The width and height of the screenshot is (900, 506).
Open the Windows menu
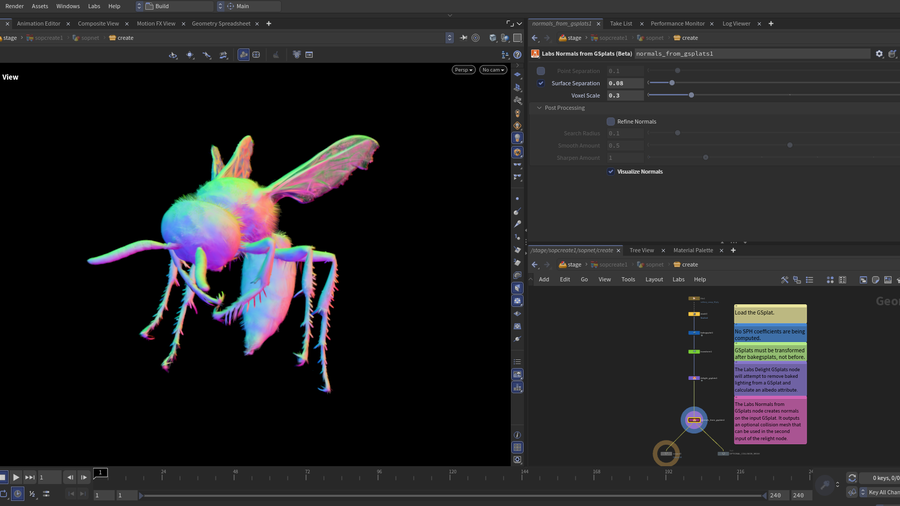tap(68, 6)
